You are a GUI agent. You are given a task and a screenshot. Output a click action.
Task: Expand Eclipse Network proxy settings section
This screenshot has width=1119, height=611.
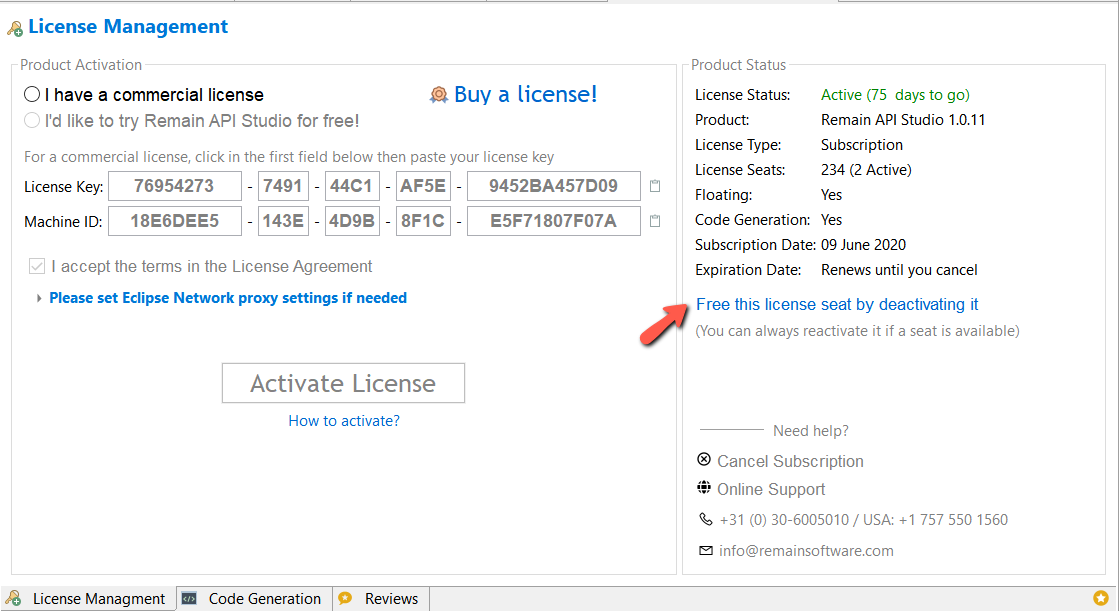click(x=39, y=298)
